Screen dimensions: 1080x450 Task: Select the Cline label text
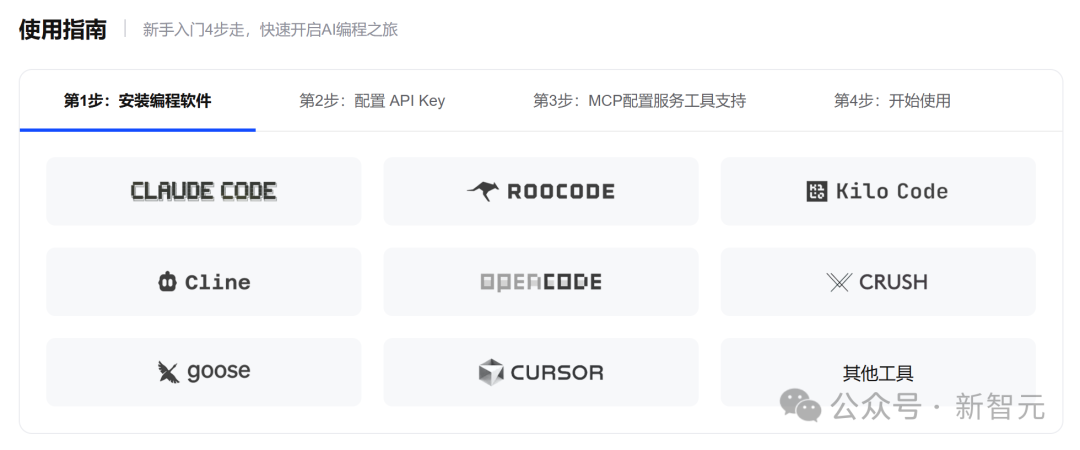(218, 283)
